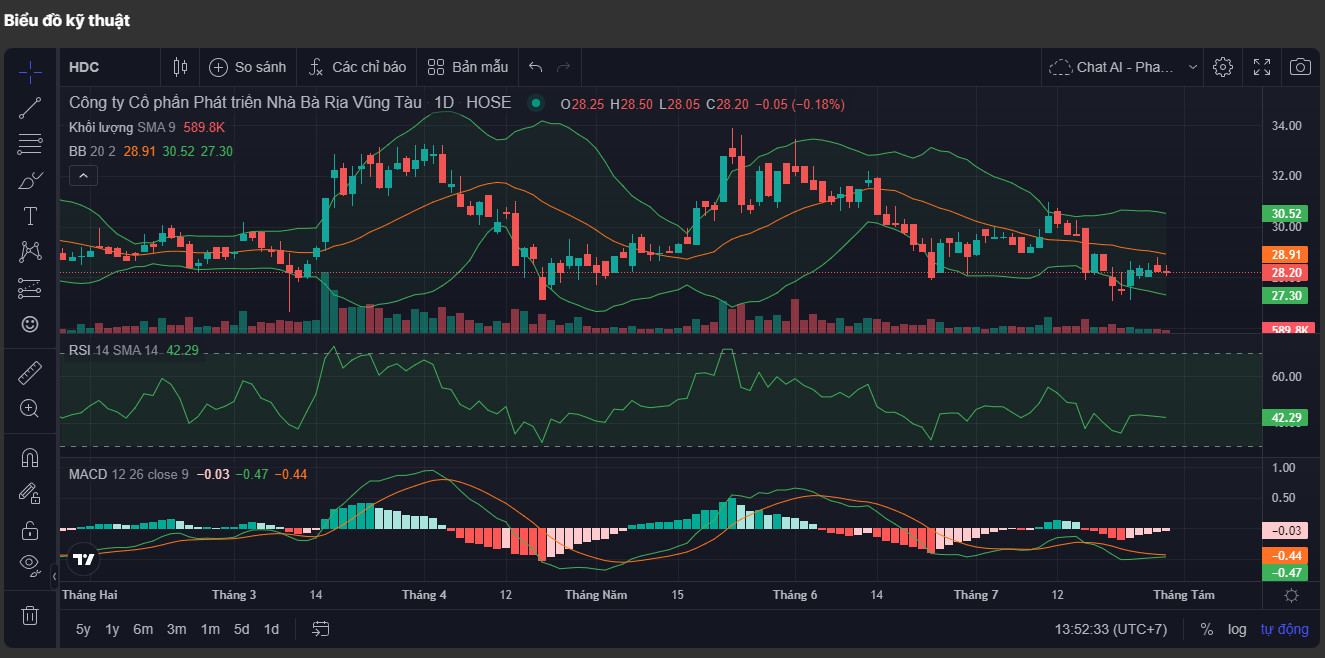Click the TradingView logo

[x=84, y=559]
